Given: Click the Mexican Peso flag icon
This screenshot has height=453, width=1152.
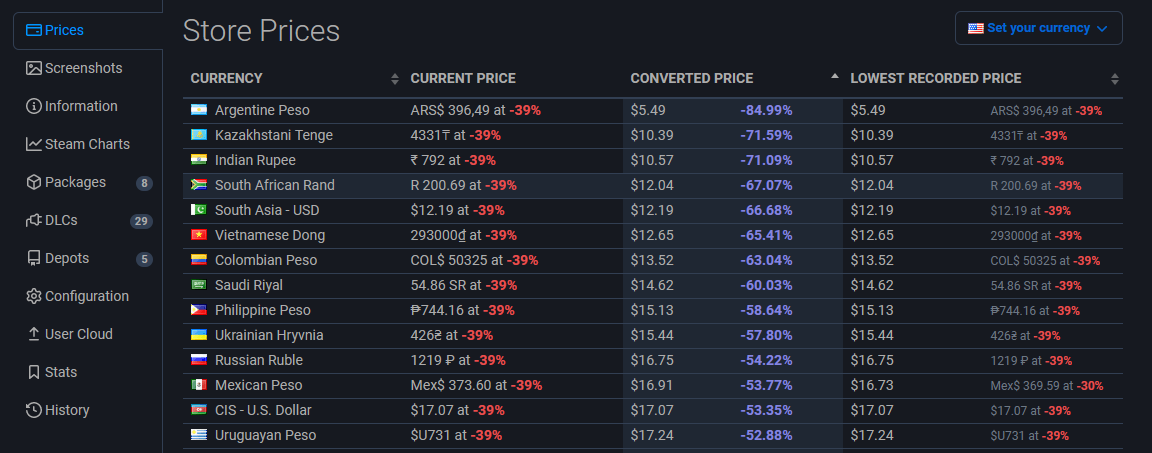Looking at the screenshot, I should (x=198, y=385).
